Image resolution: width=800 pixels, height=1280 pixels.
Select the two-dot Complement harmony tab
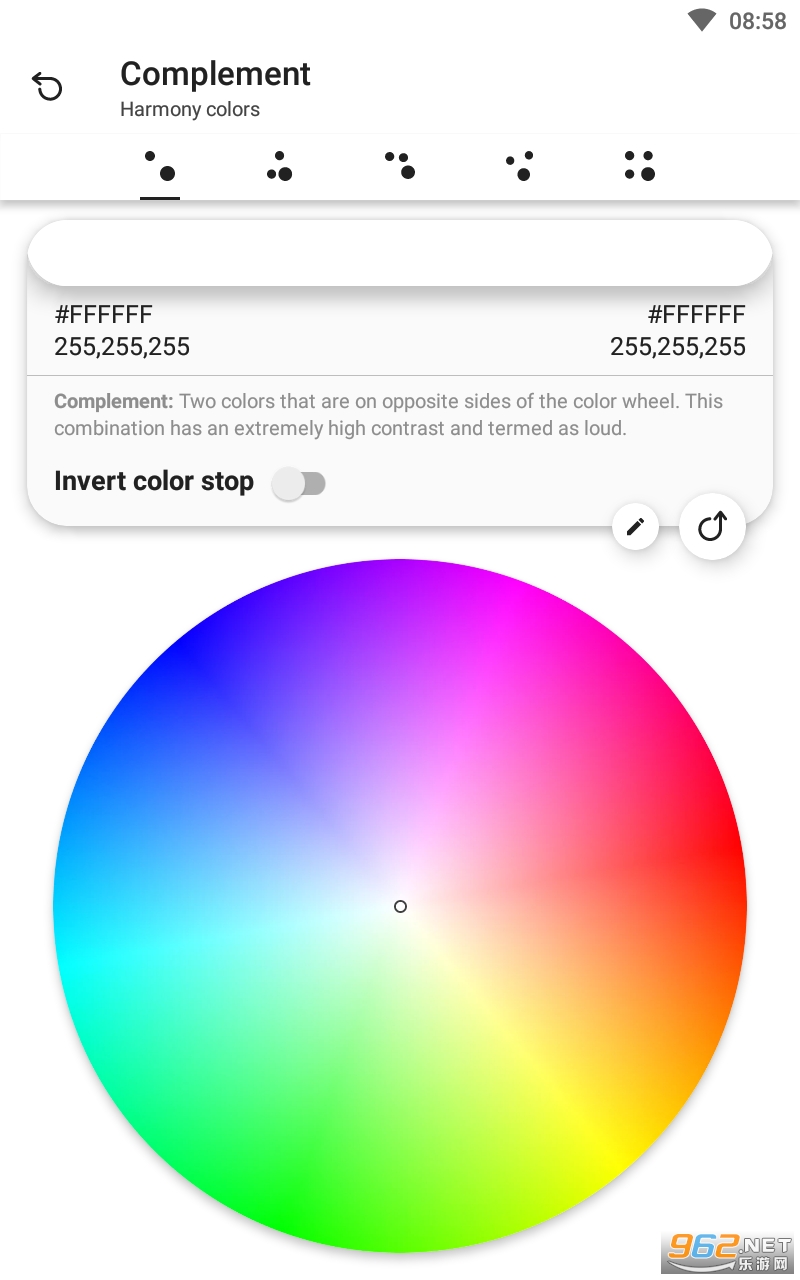[x=160, y=166]
